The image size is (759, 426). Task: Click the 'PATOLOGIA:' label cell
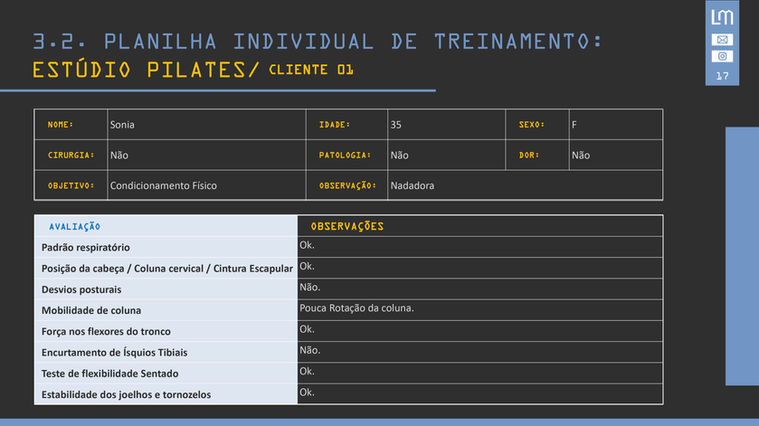347,155
